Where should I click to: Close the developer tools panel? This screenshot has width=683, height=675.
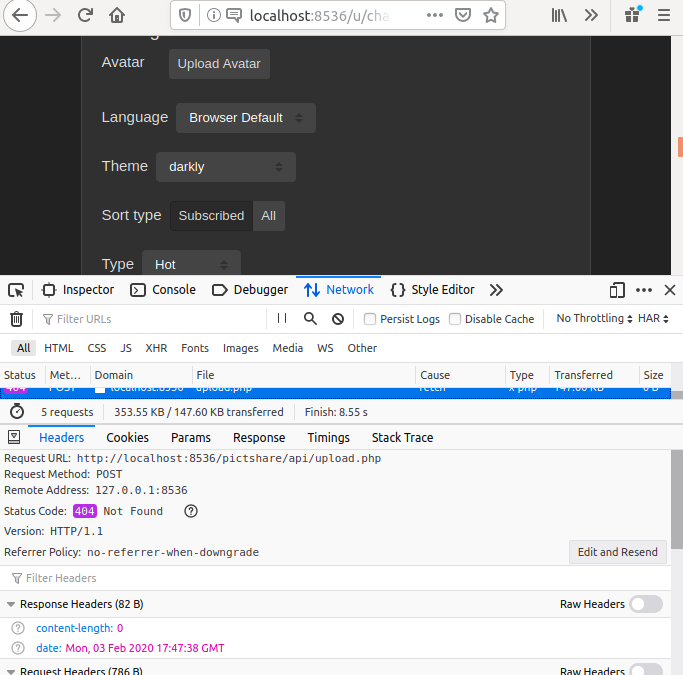(x=670, y=290)
